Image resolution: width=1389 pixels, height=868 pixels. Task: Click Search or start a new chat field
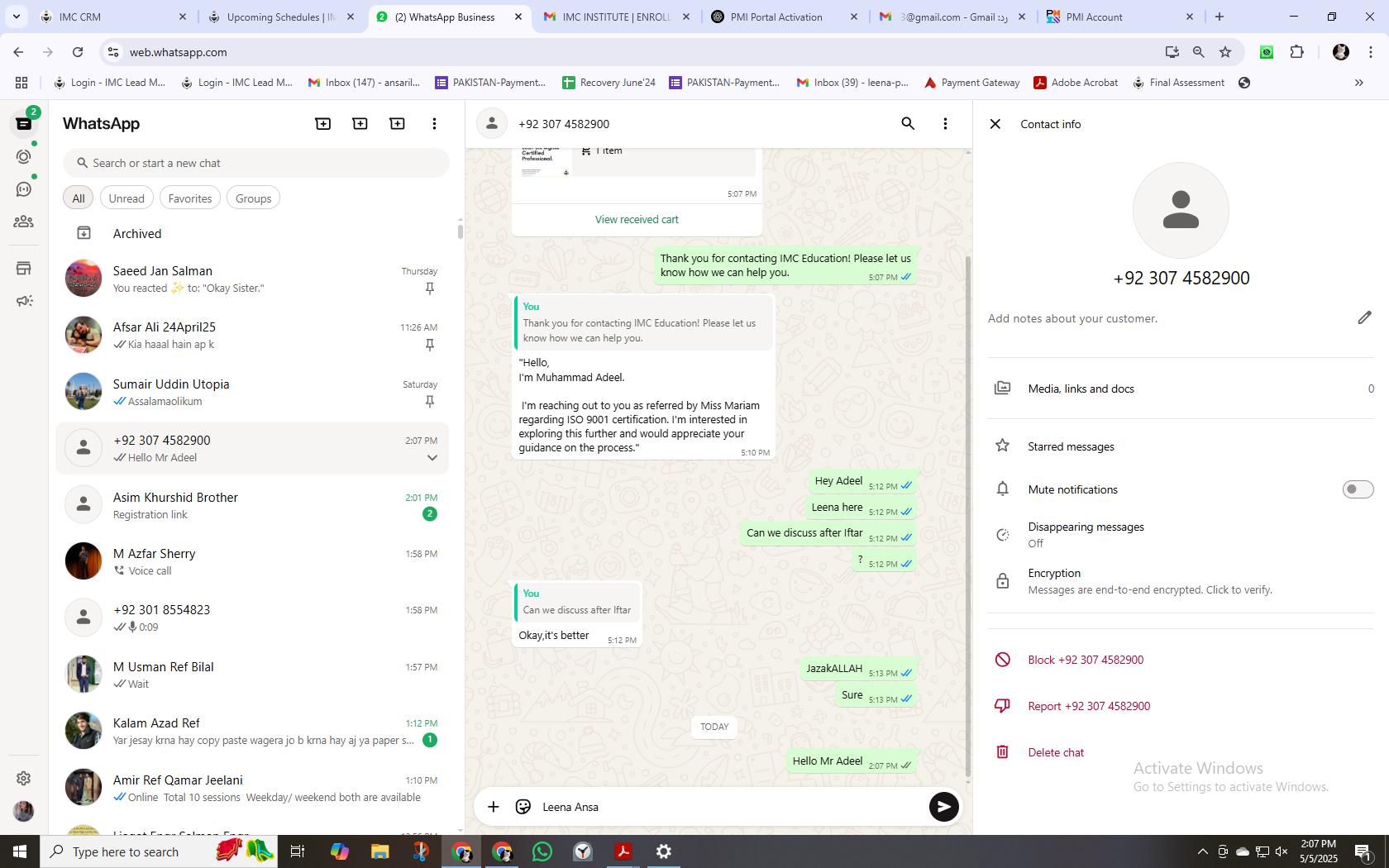point(256,163)
